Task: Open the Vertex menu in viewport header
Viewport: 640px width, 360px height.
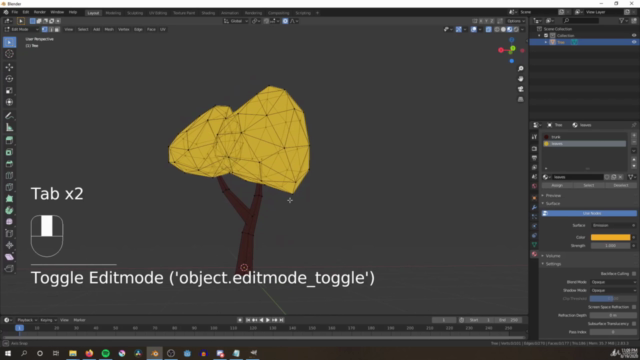Action: point(124,29)
